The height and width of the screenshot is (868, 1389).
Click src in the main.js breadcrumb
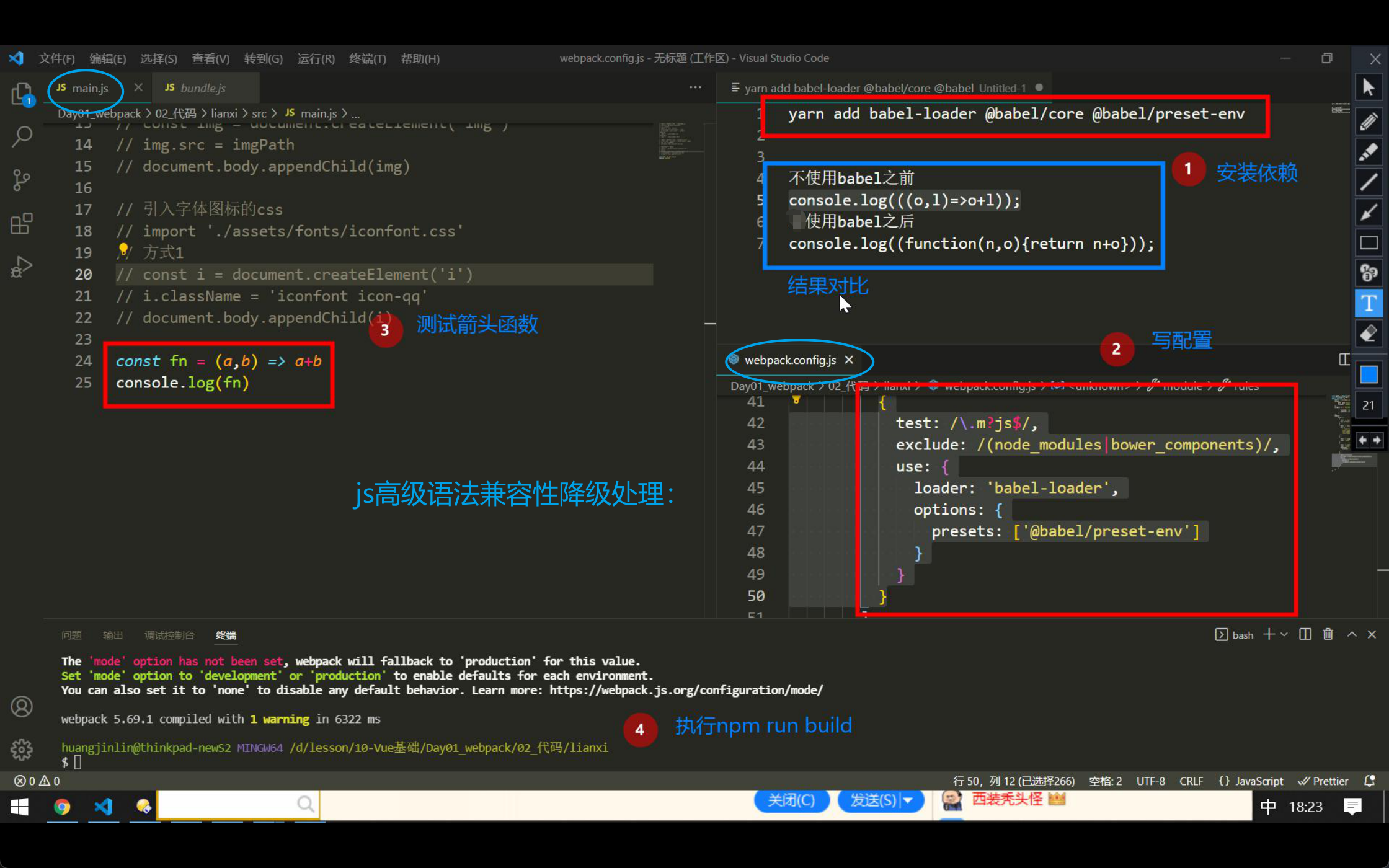pyautogui.click(x=259, y=113)
